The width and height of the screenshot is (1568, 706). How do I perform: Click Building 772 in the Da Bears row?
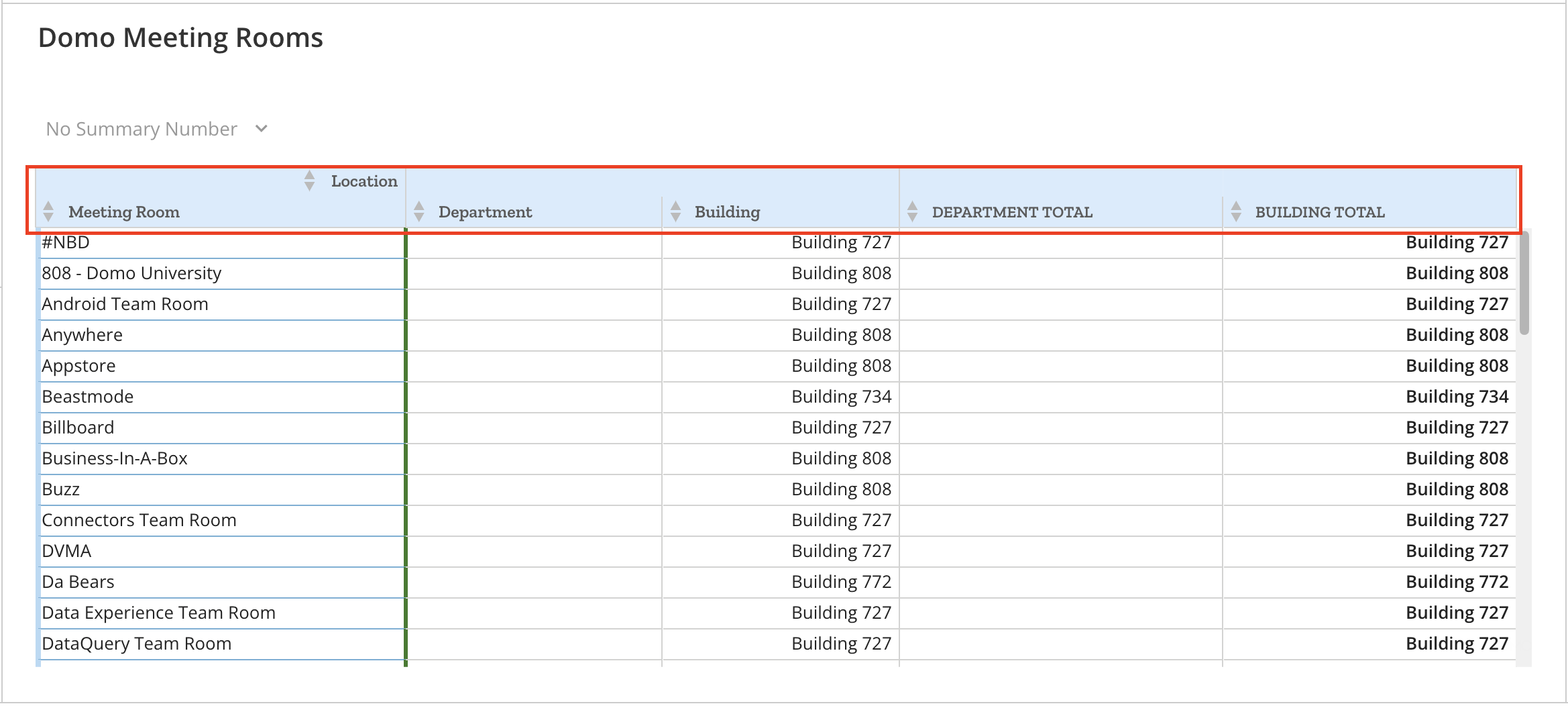click(x=841, y=581)
